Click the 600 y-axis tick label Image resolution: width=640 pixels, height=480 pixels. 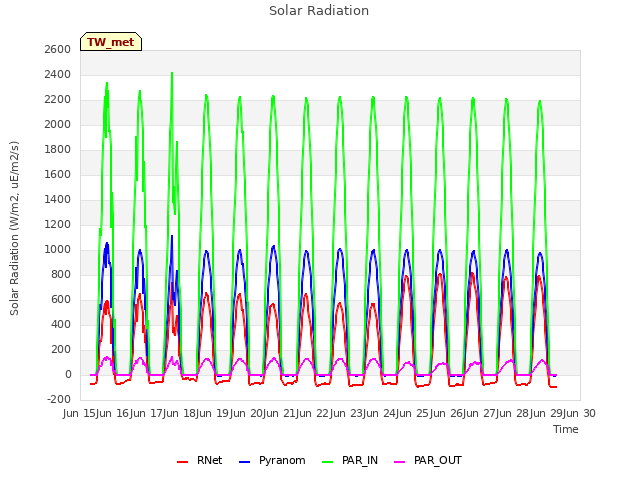61,299
